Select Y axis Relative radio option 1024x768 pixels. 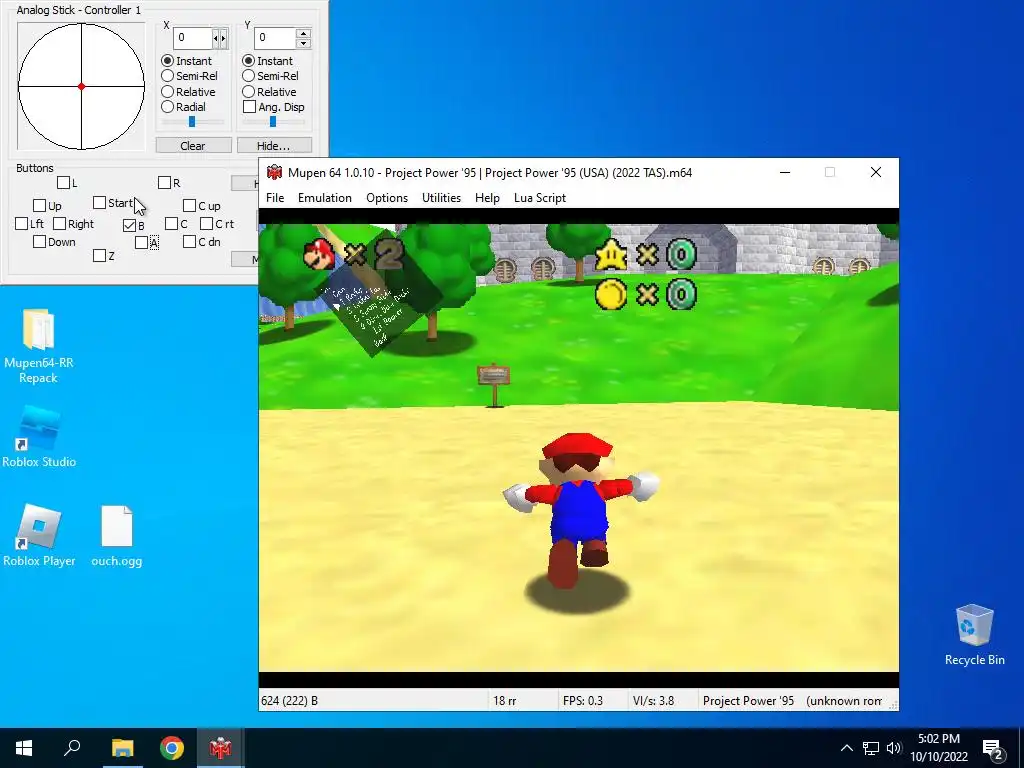click(248, 91)
